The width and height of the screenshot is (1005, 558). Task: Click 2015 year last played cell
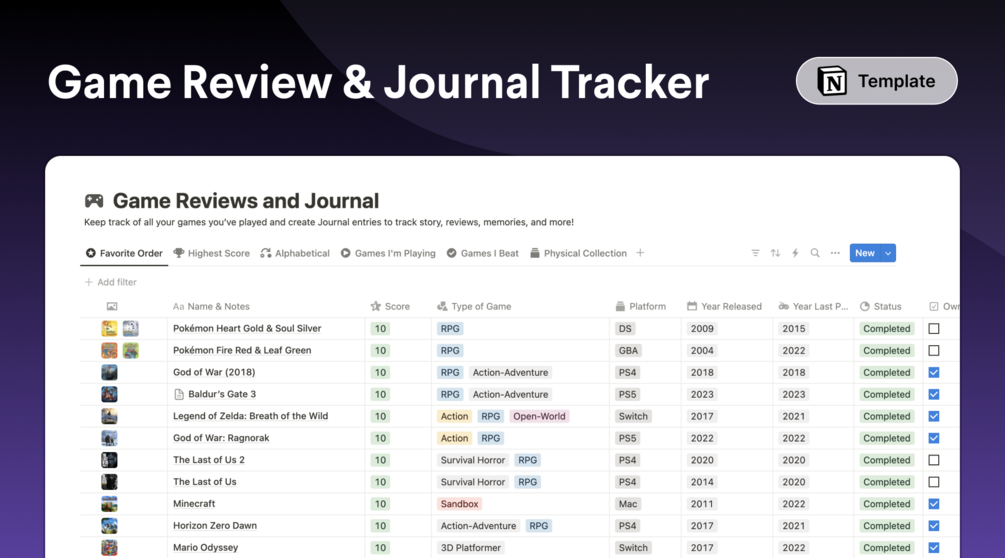(x=793, y=329)
